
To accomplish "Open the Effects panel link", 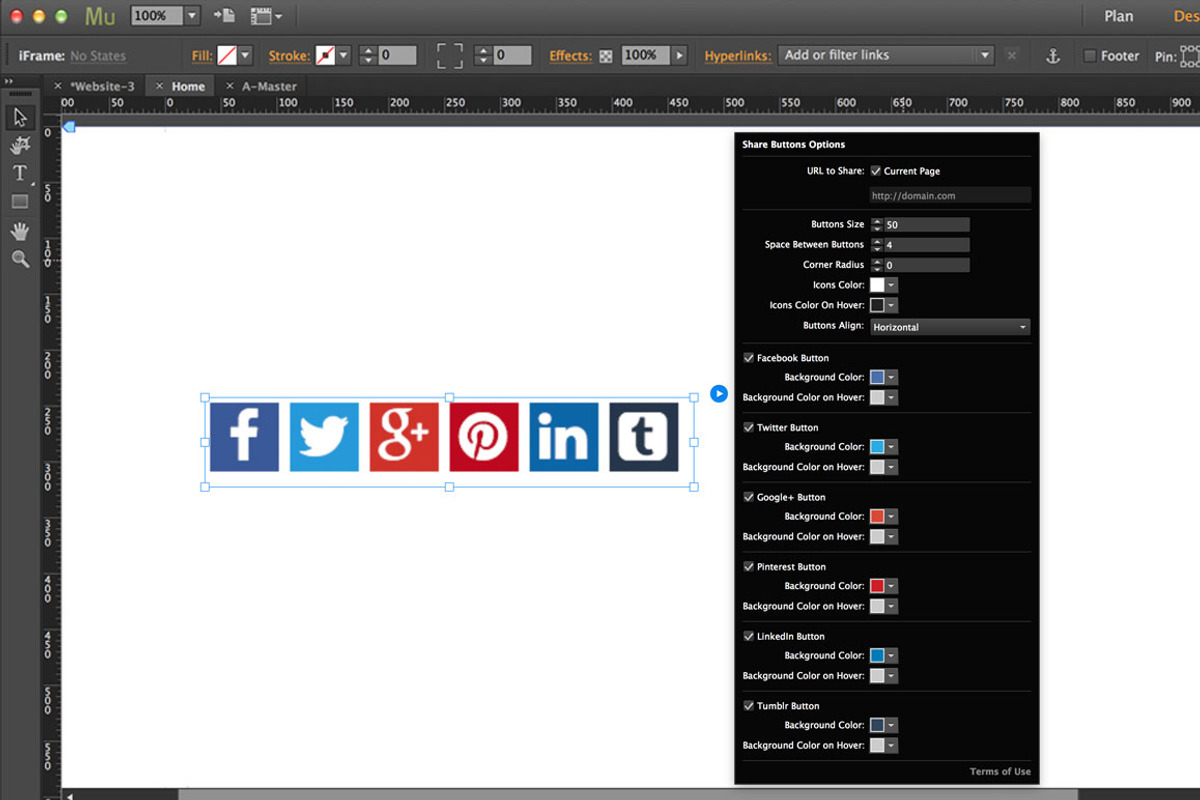I will pyautogui.click(x=571, y=56).
